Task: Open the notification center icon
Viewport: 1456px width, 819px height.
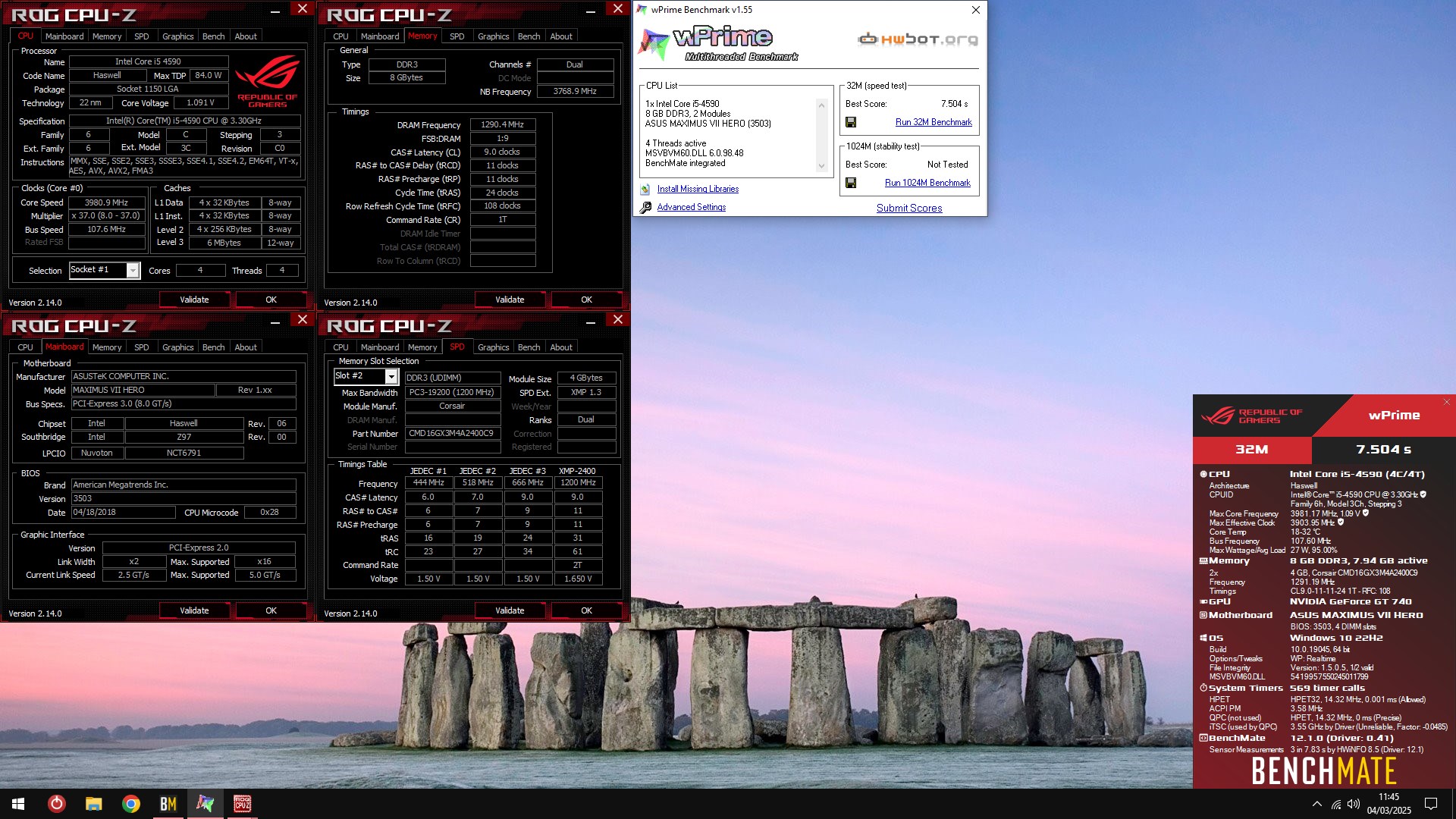Action: click(x=1431, y=804)
